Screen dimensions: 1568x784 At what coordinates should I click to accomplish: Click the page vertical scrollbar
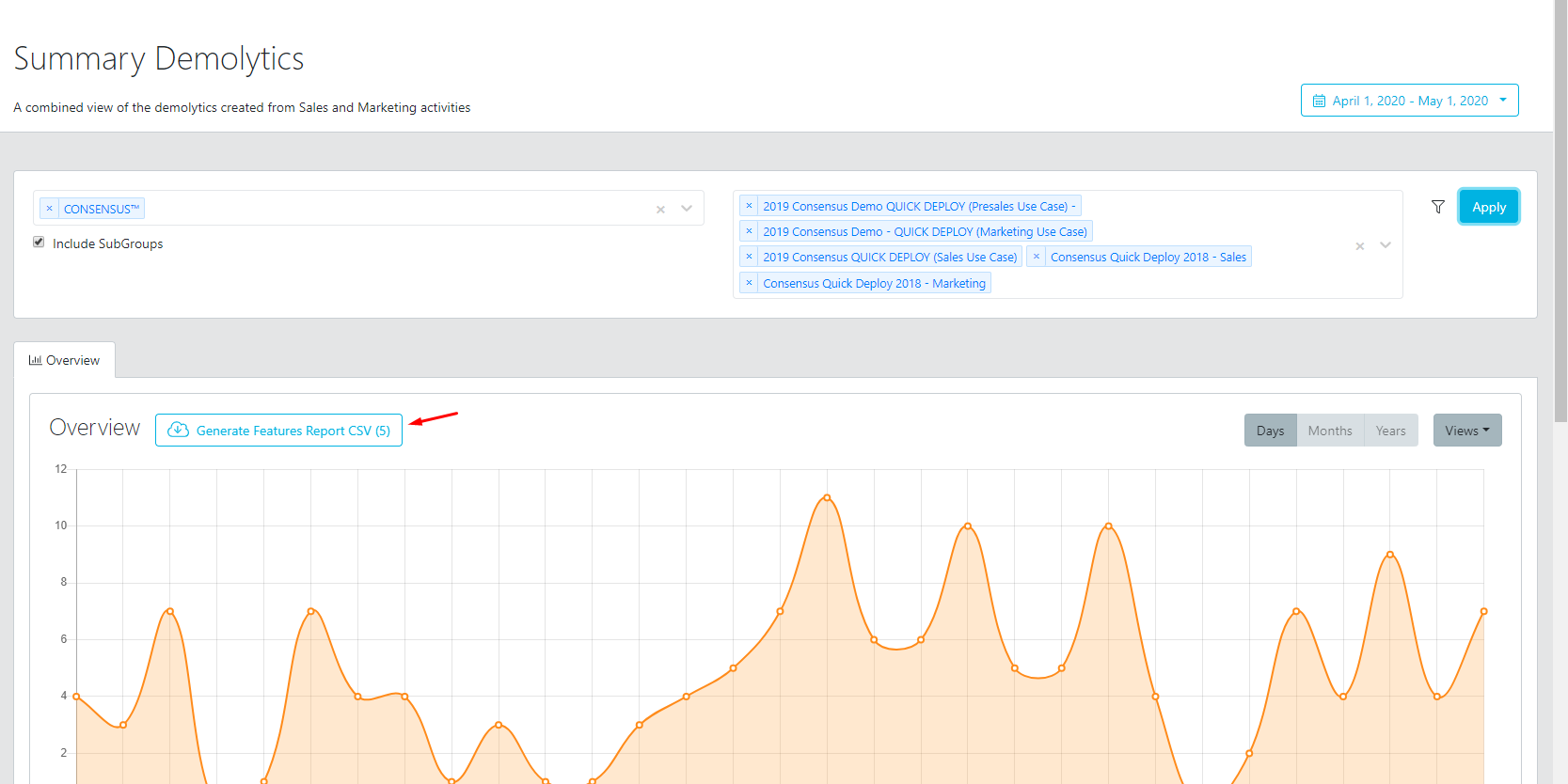(x=1560, y=212)
